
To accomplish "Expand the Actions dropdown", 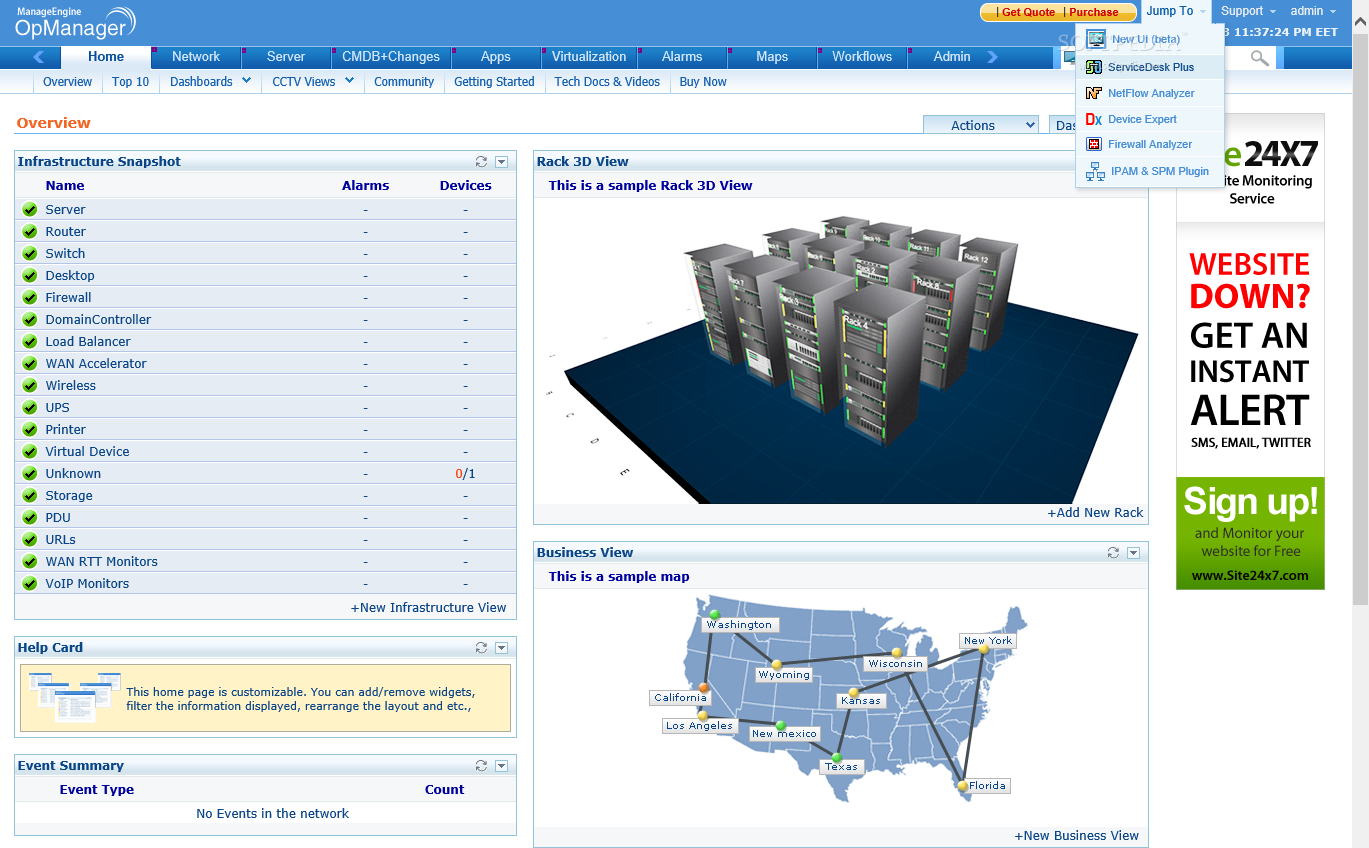I will click(x=981, y=125).
